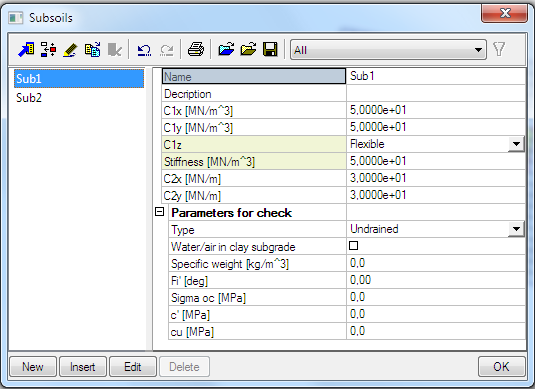Screen dimensions: 535x389
Task: Click the yellow open folder icon
Action: (x=248, y=50)
